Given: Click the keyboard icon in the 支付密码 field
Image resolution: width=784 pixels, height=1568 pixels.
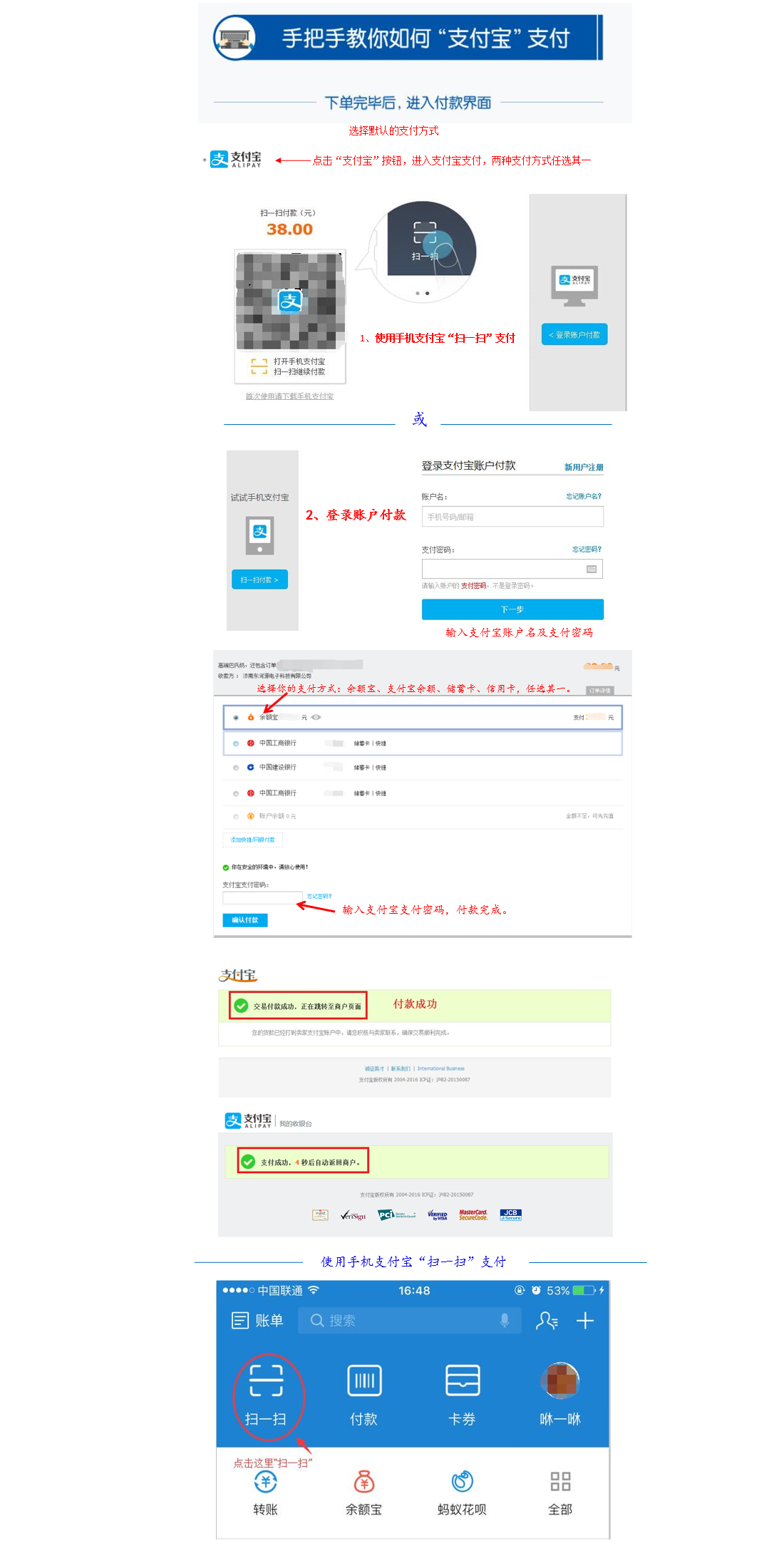Looking at the screenshot, I should pyautogui.click(x=592, y=569).
